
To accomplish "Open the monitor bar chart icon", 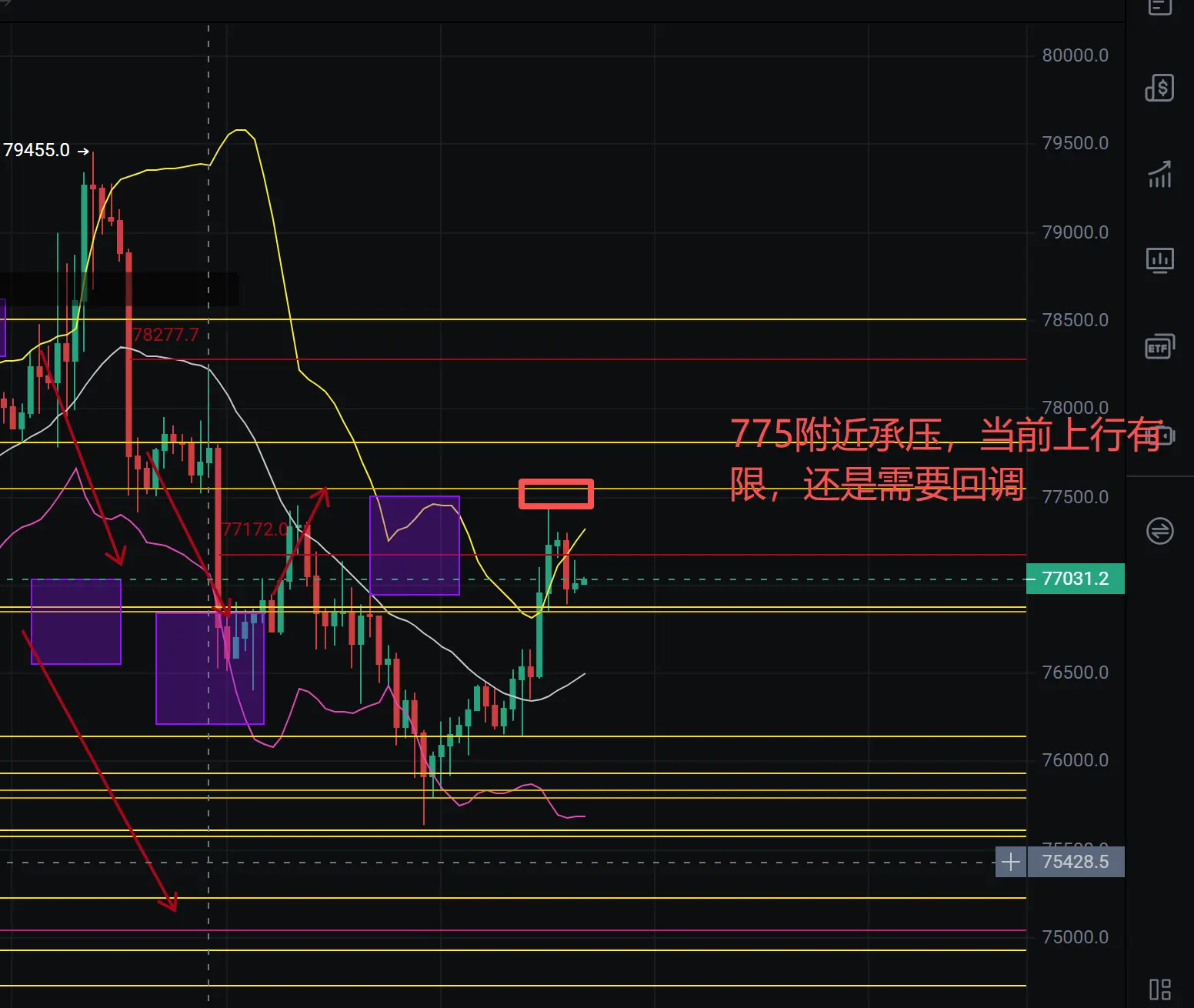I will click(1159, 261).
